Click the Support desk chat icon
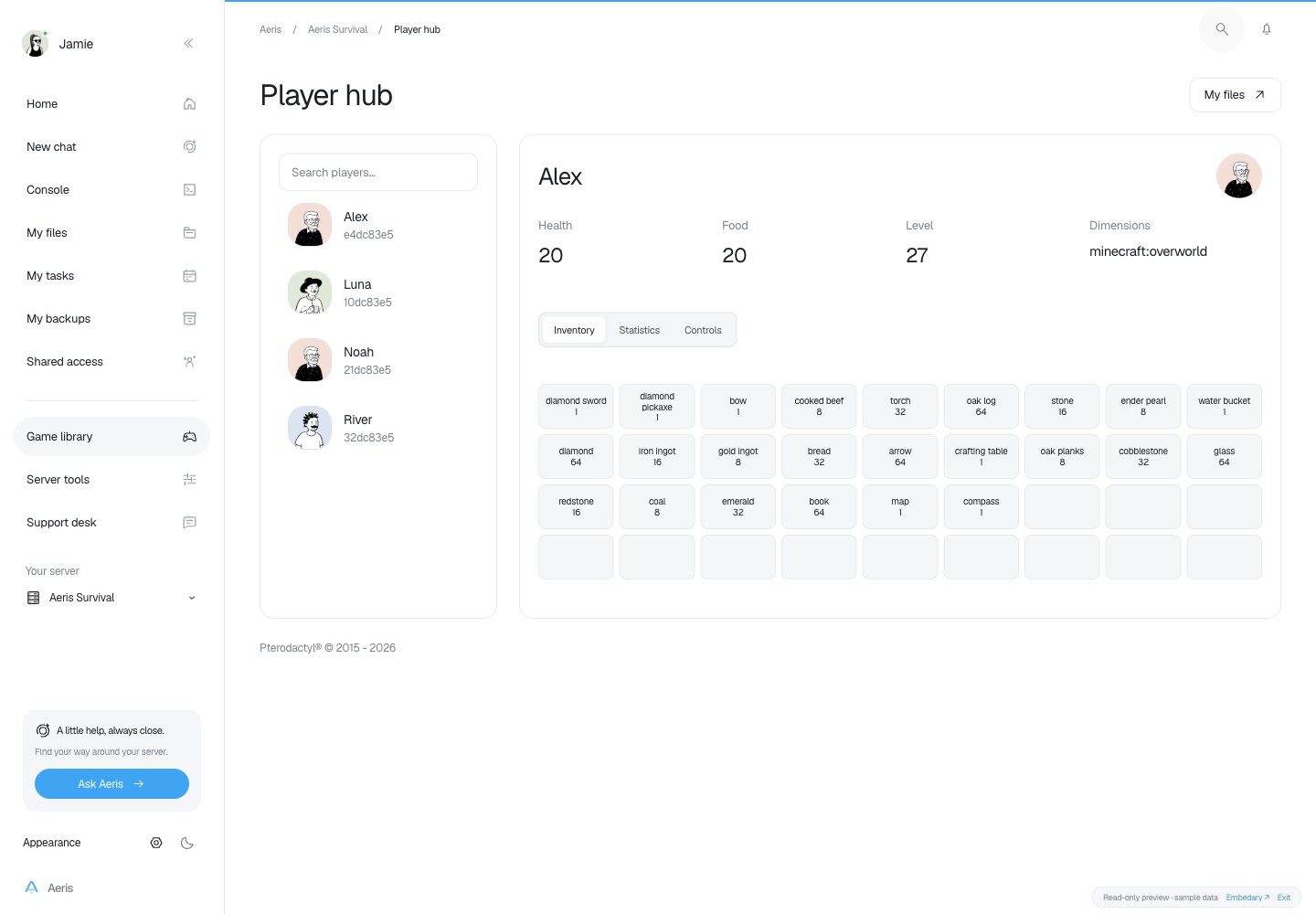1316x914 pixels. (x=189, y=522)
